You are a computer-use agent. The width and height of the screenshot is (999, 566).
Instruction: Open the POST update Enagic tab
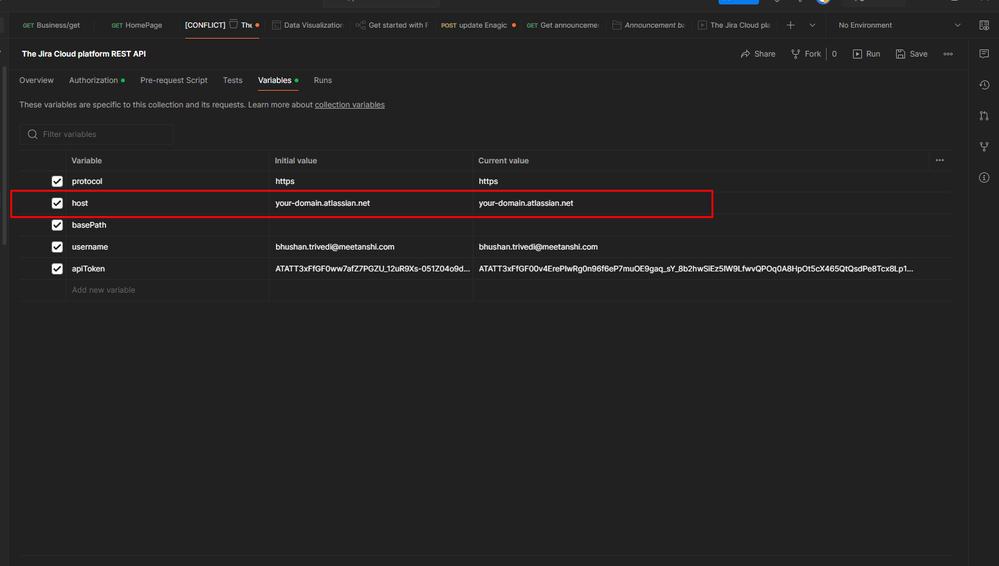tap(478, 25)
